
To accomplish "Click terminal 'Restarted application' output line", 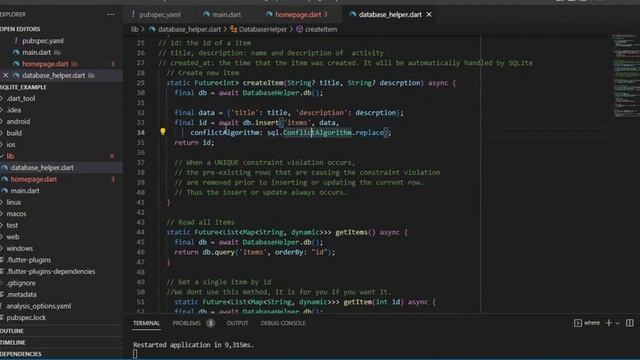I will (193, 345).
